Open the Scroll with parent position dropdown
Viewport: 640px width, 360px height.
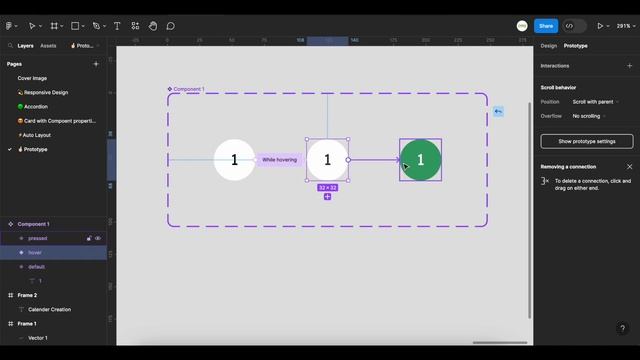[595, 102]
